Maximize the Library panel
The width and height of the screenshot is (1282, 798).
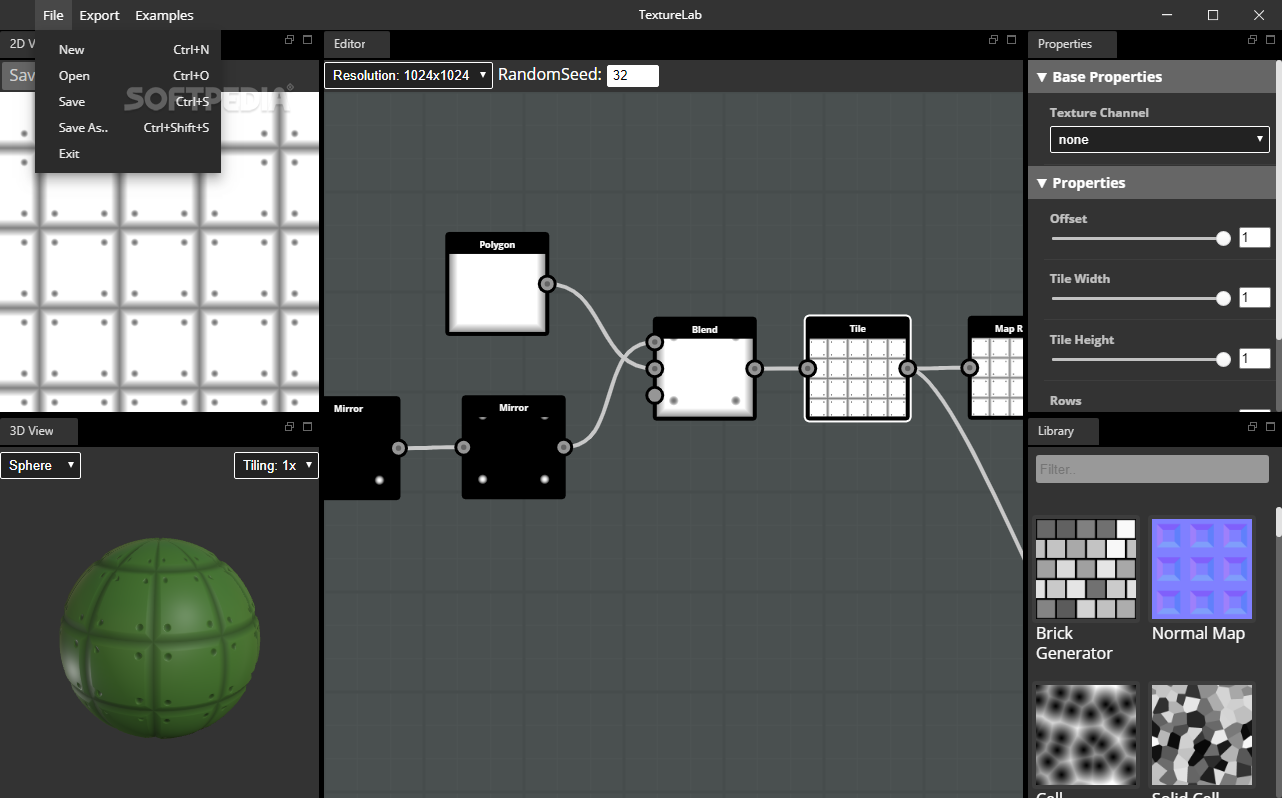[x=1271, y=427]
